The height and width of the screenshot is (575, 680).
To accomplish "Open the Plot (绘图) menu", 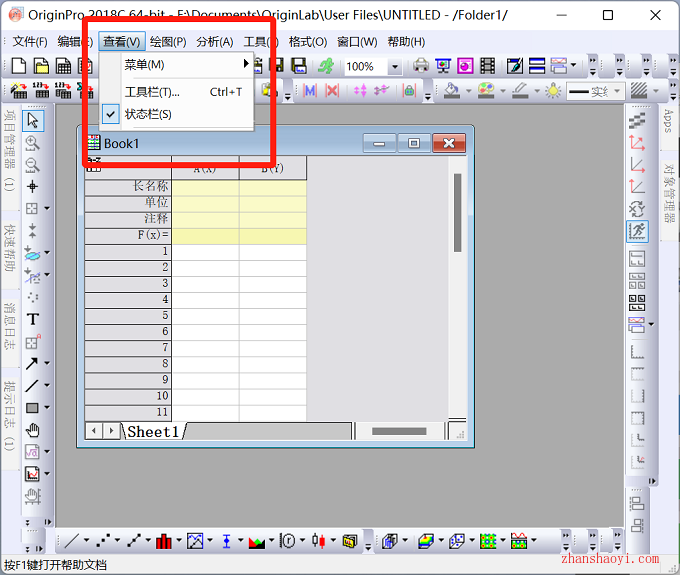I will click(168, 42).
